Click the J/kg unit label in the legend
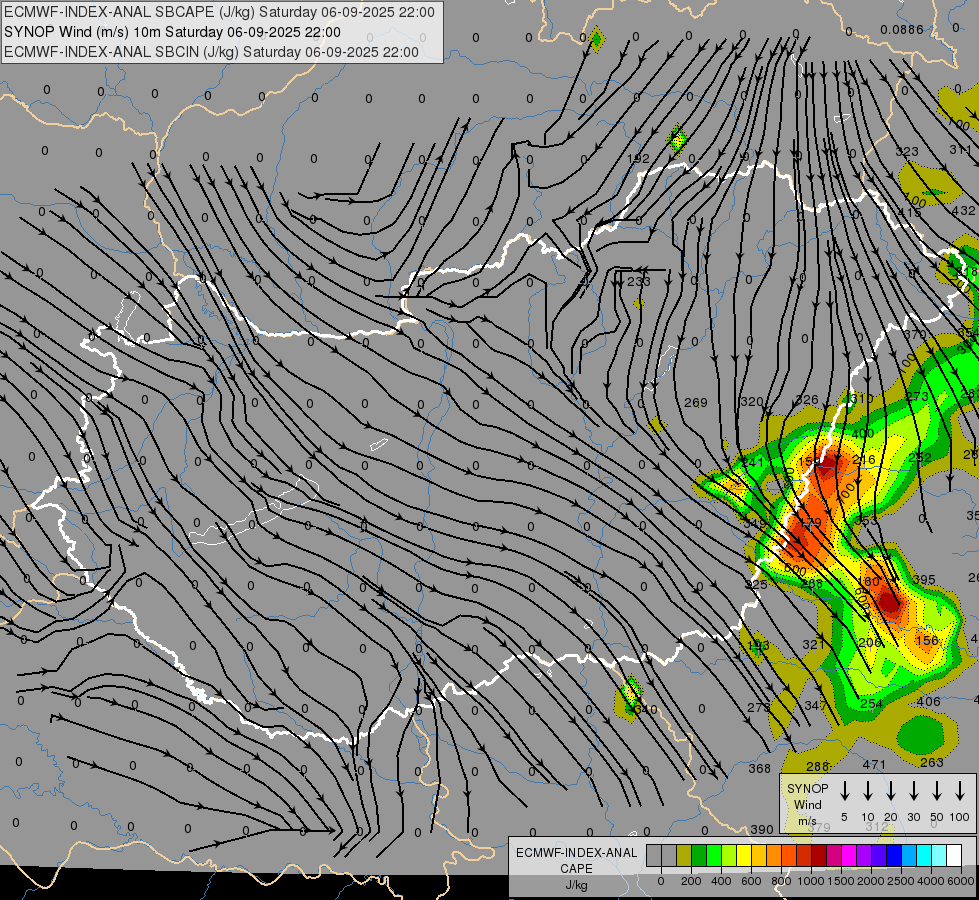Screen dimensions: 979x900 point(576,886)
